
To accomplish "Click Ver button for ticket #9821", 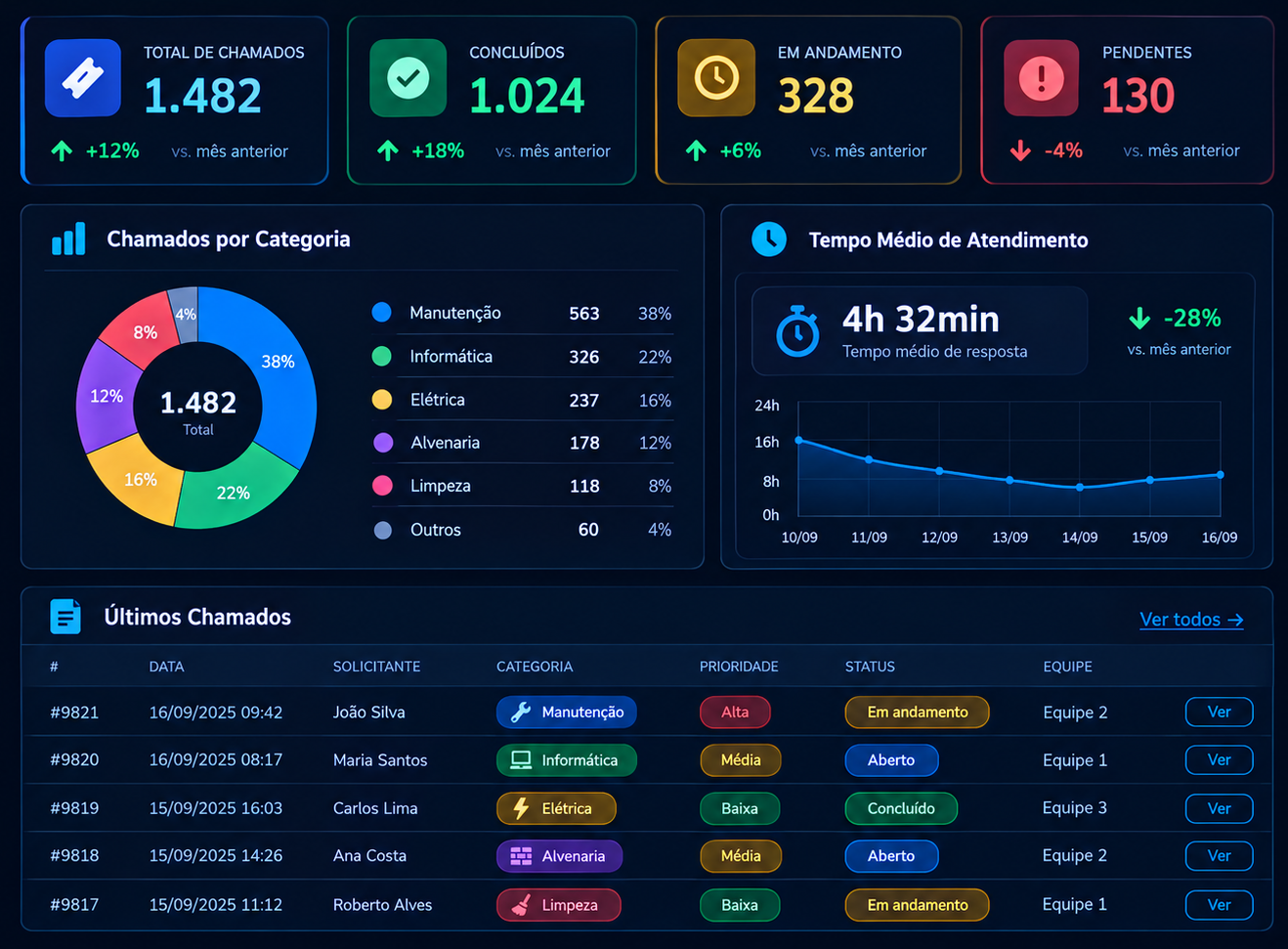I will (1219, 712).
